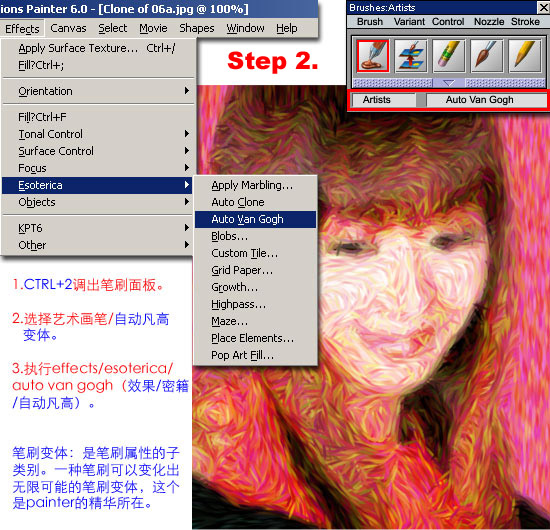The height and width of the screenshot is (530, 550).
Task: Select the Artists brush icon with red outline
Action: 373,56
